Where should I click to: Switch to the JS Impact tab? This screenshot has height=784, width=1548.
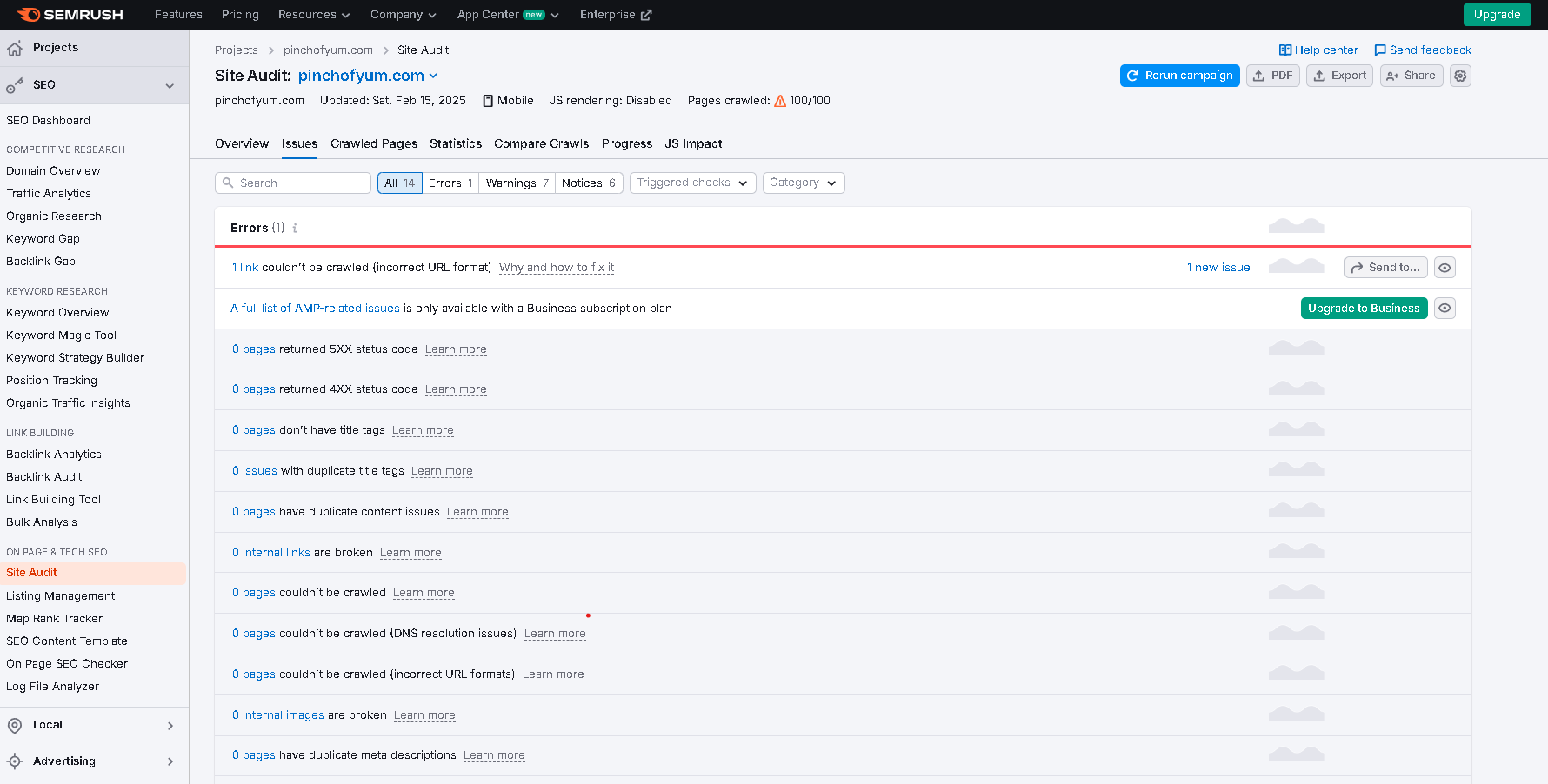coord(693,144)
